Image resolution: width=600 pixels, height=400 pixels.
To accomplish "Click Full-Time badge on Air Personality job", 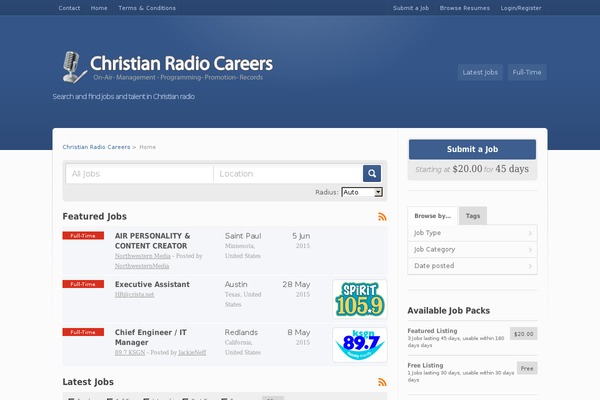I will click(x=83, y=235).
